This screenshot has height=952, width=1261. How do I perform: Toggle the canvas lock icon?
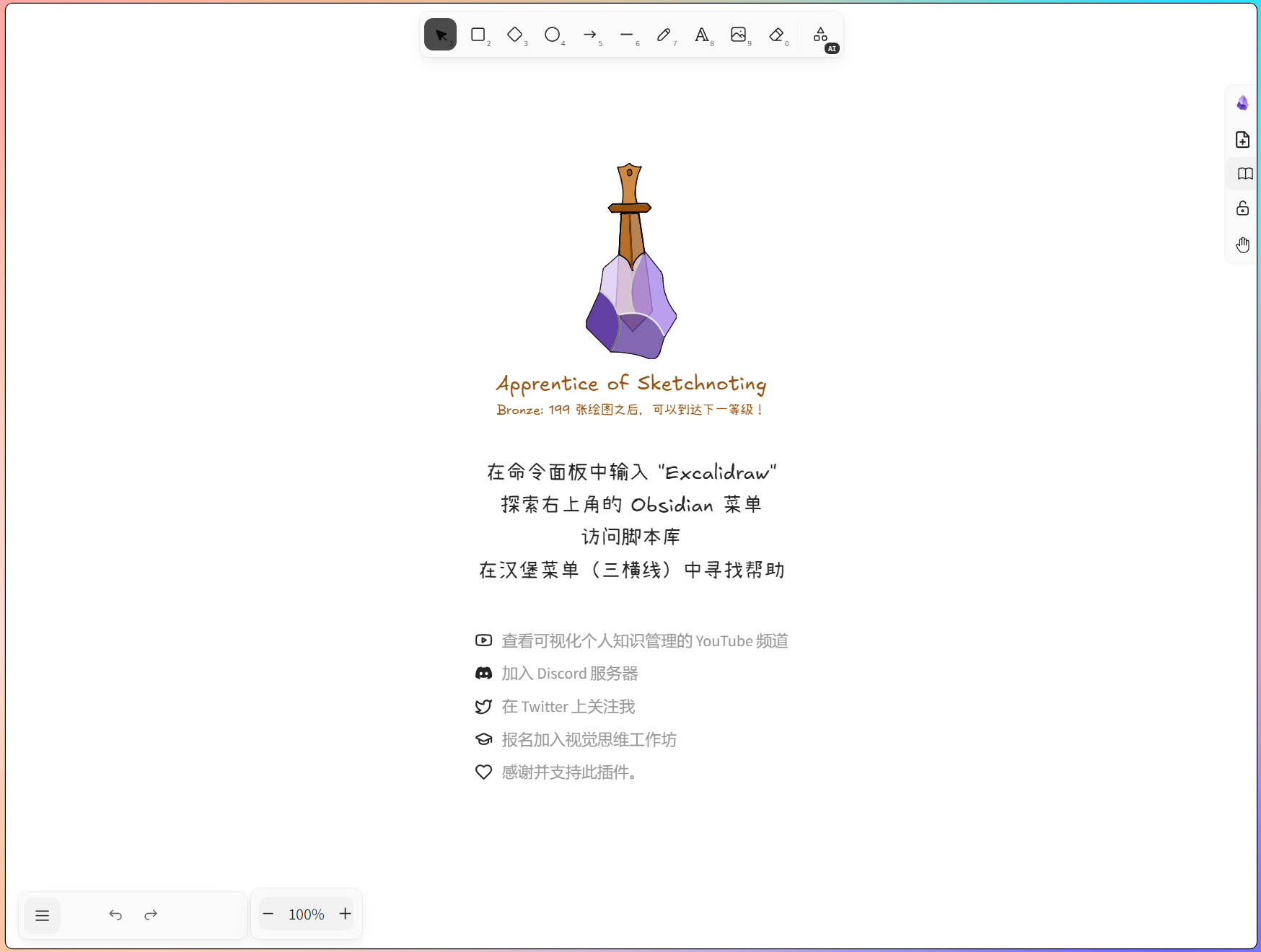tap(1242, 209)
